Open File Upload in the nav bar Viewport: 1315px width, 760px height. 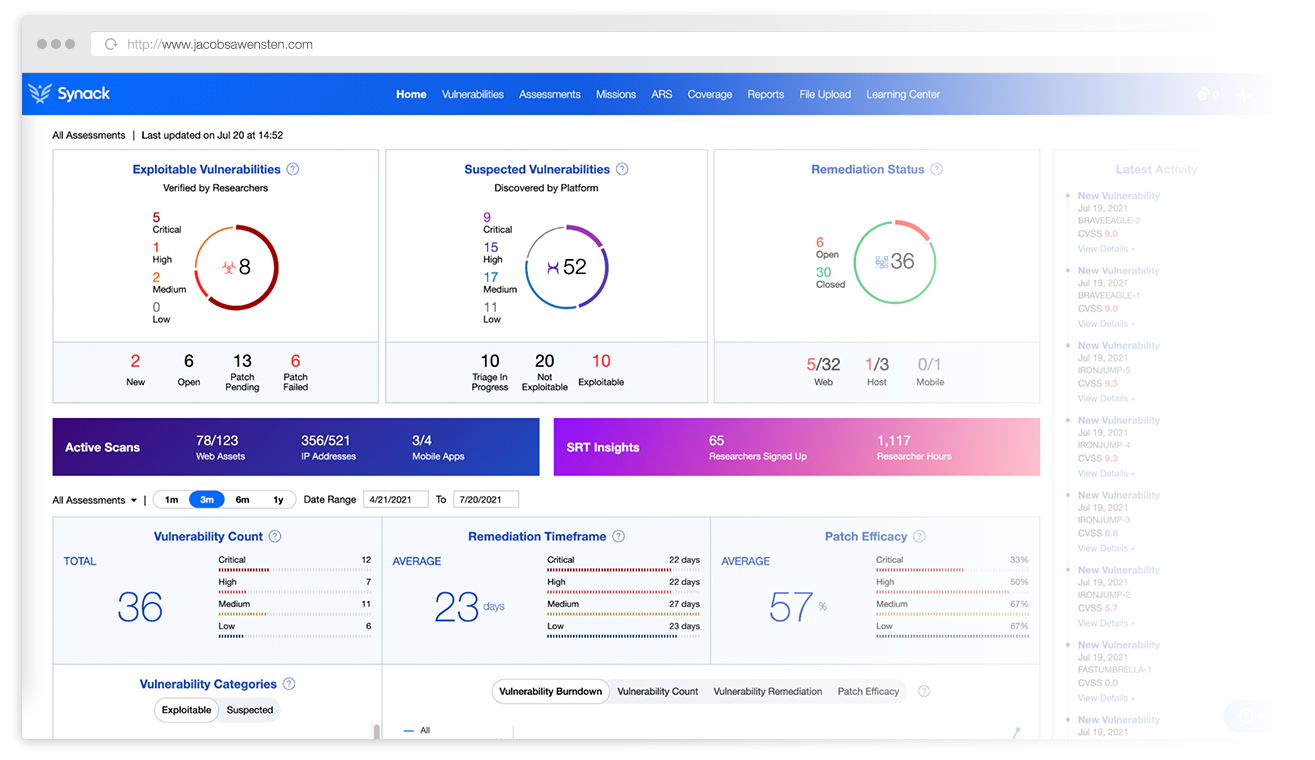[825, 94]
